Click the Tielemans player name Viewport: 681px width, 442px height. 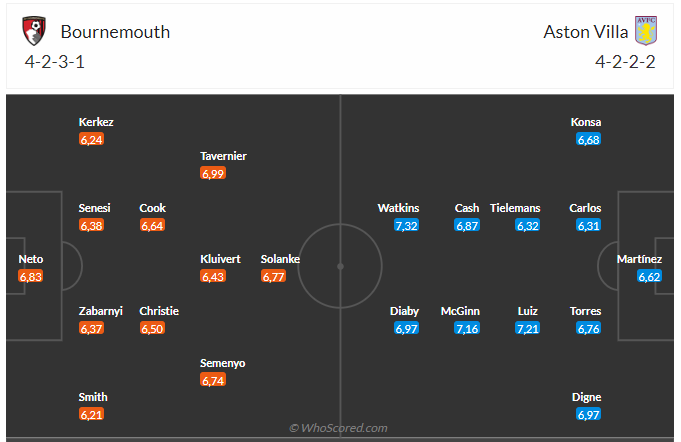[515, 208]
